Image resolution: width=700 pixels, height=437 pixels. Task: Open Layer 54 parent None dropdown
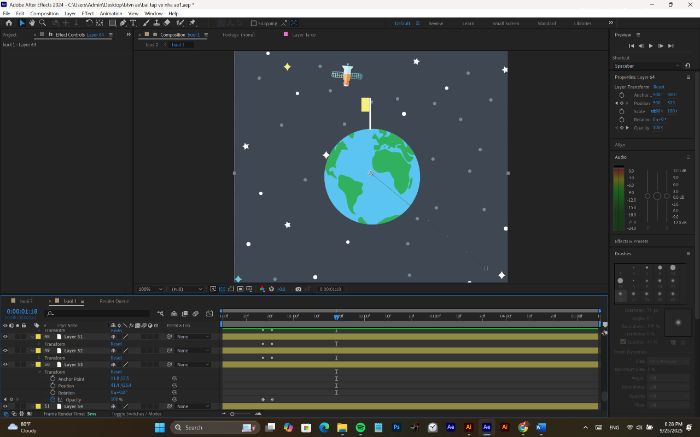point(192,406)
